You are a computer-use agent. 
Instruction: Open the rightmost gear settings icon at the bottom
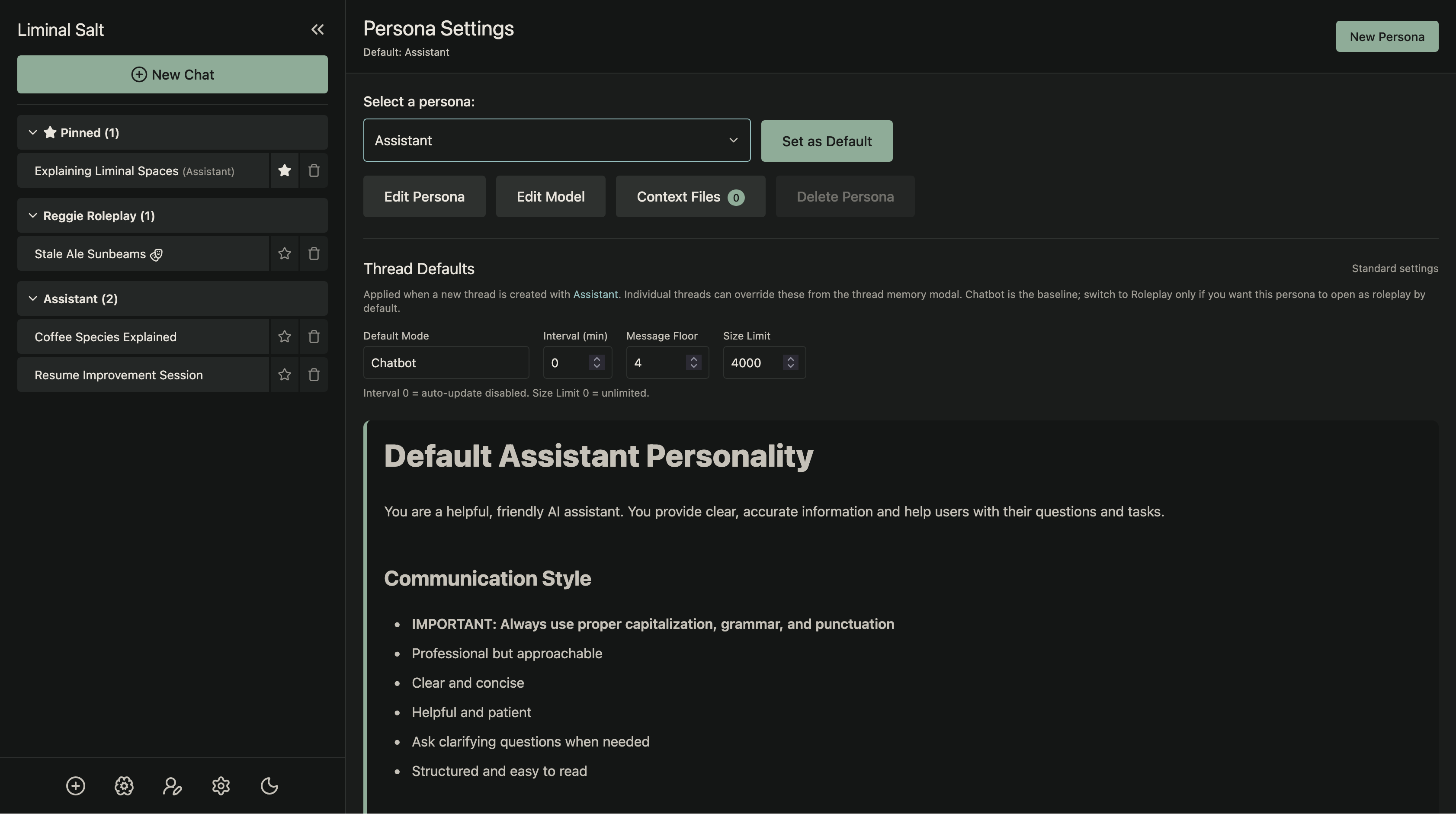(x=221, y=786)
